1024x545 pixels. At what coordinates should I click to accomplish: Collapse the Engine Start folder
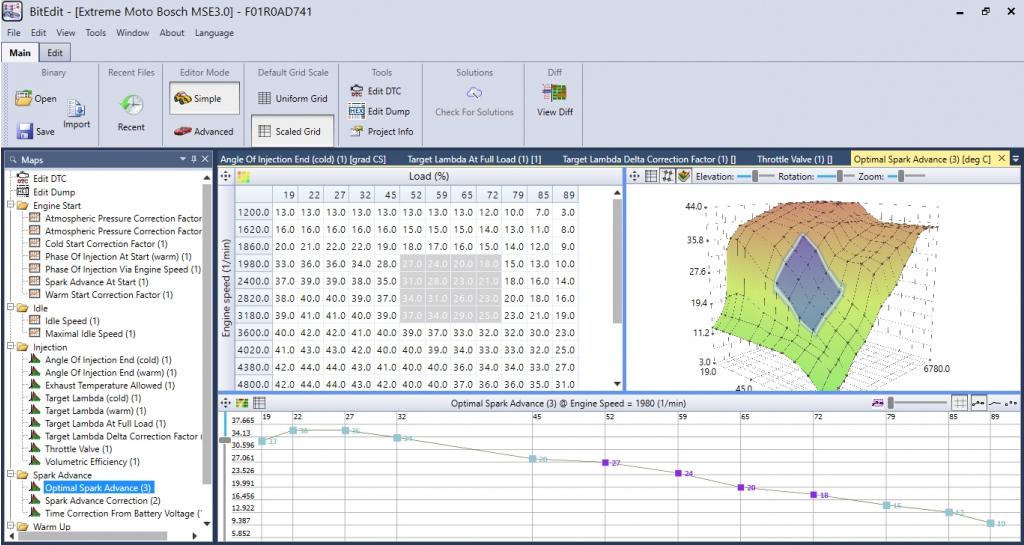tap(10, 206)
